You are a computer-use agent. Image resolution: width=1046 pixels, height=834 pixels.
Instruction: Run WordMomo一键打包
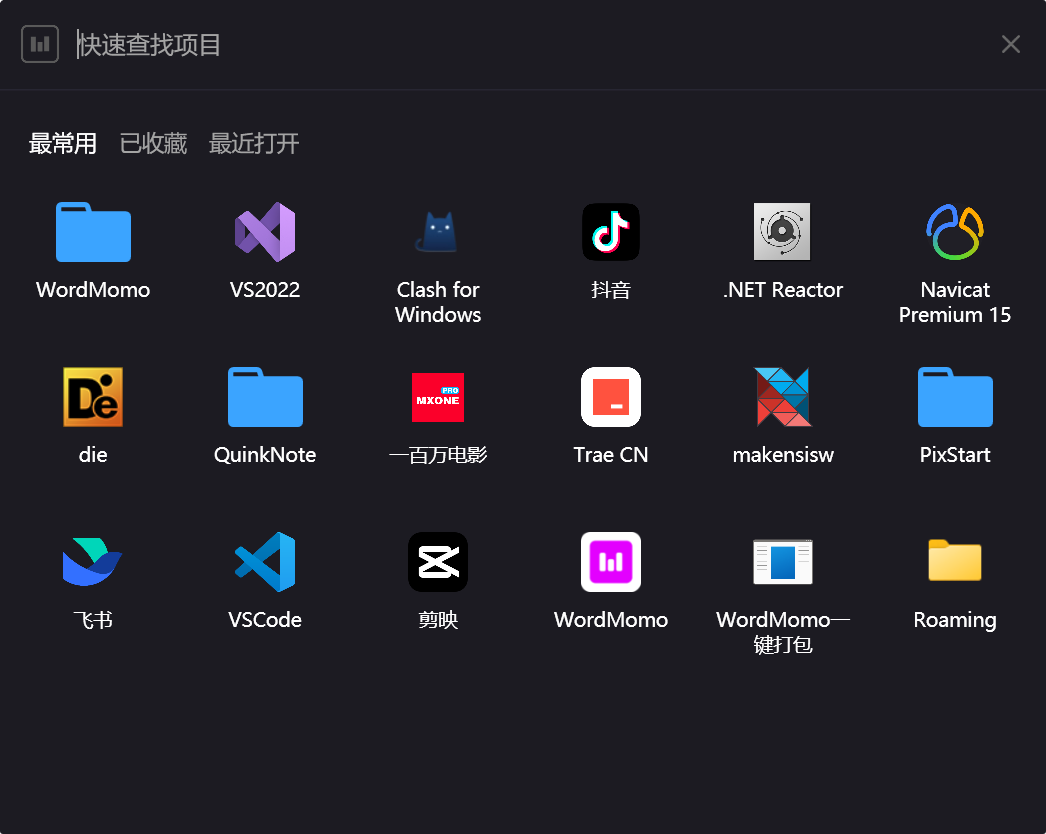pos(782,562)
